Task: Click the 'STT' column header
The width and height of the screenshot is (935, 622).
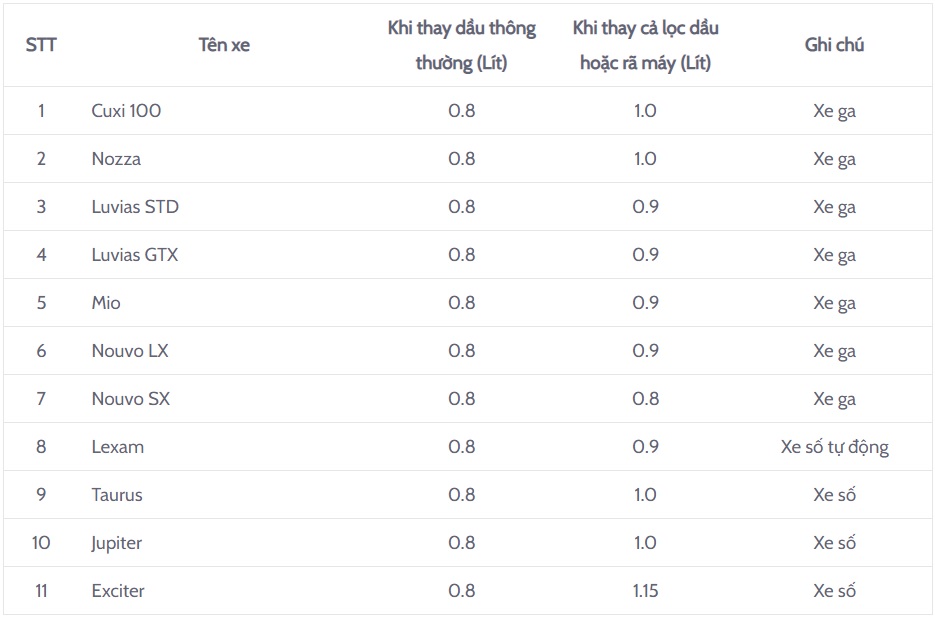Action: (41, 45)
